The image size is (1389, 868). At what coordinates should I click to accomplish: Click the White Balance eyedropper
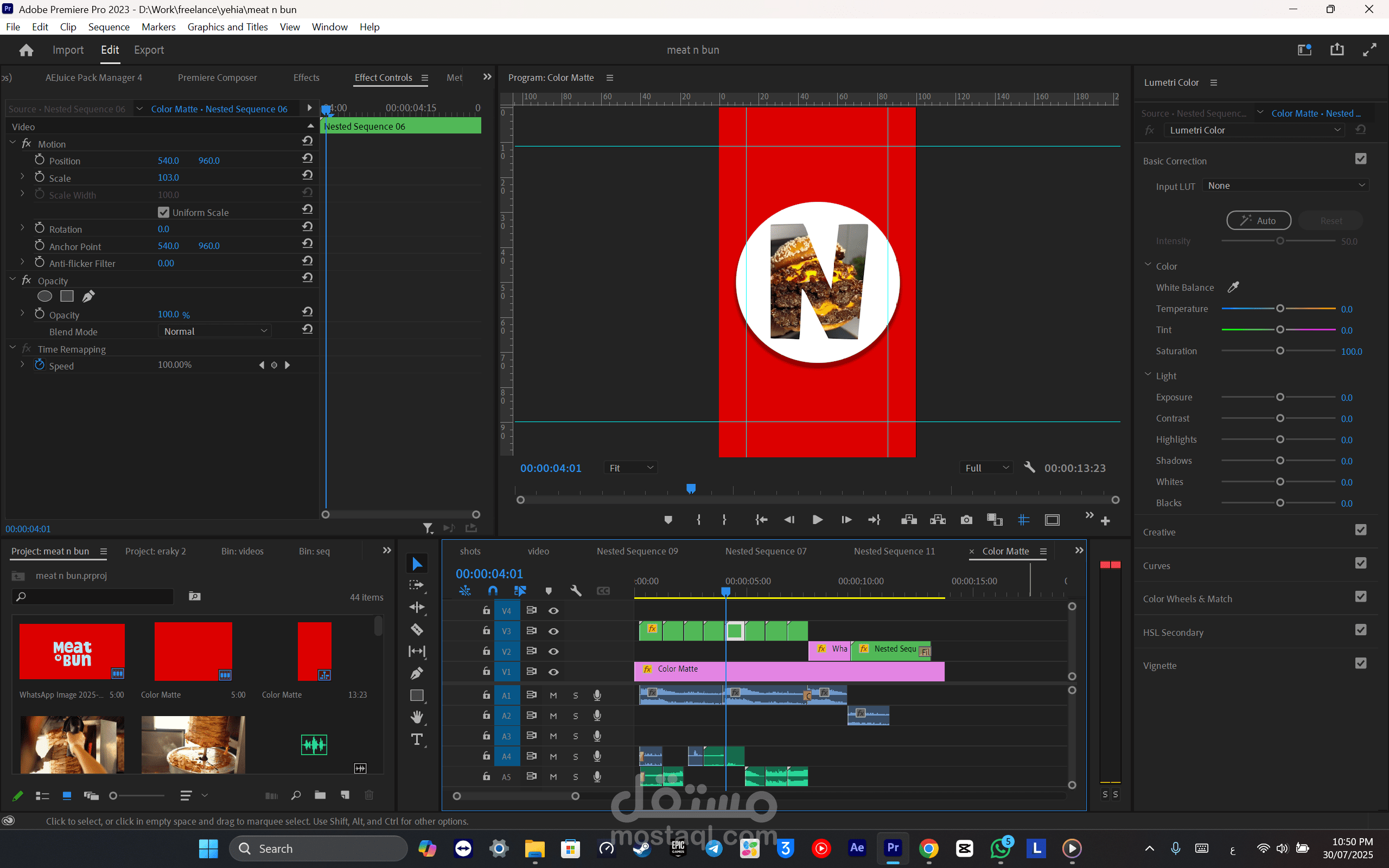point(1233,287)
